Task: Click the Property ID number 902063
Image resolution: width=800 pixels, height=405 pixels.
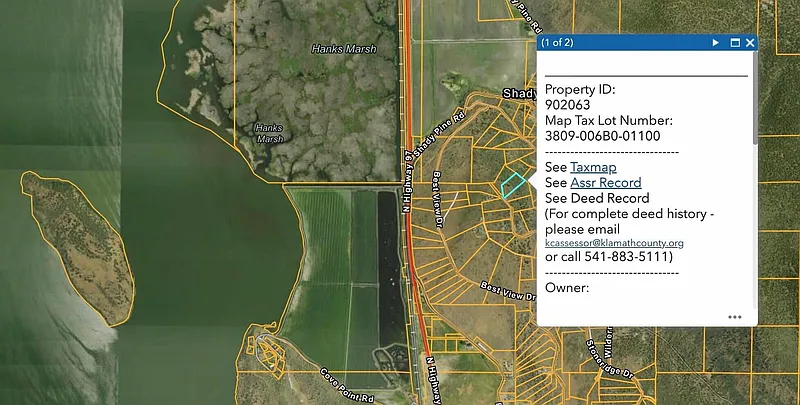Action: [x=568, y=104]
